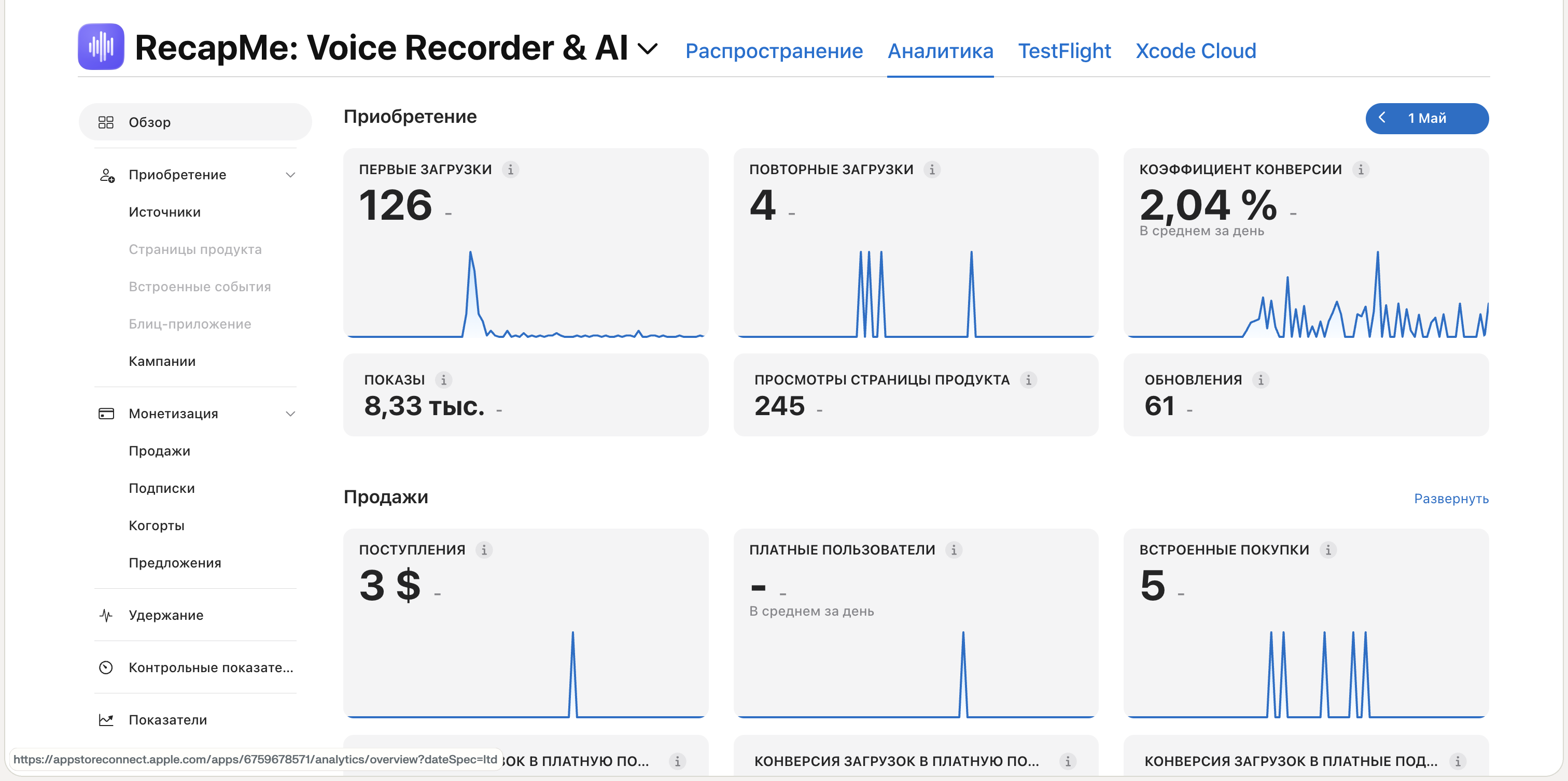Show info for Обновления
This screenshot has height=781, width=1568.
click(x=1261, y=380)
